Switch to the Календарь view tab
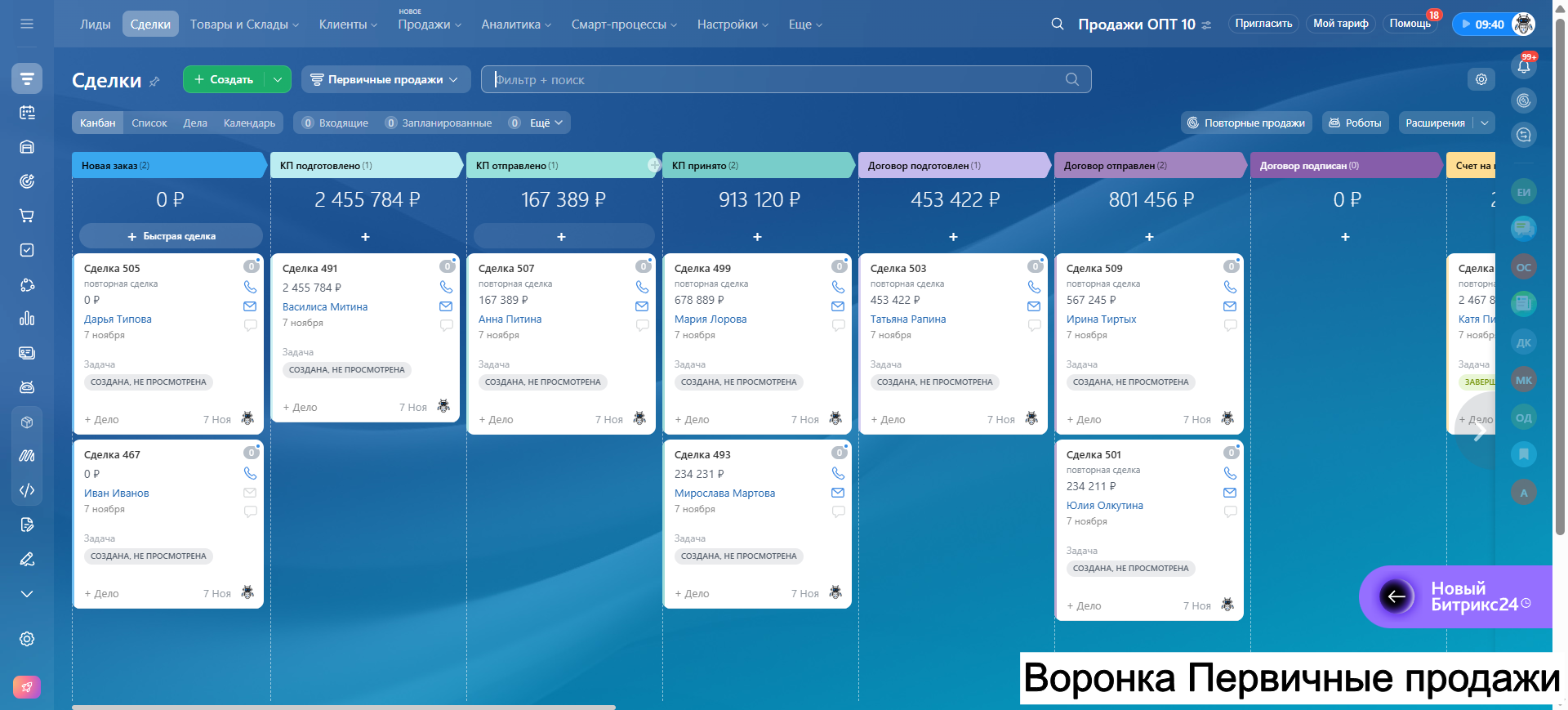 [249, 123]
